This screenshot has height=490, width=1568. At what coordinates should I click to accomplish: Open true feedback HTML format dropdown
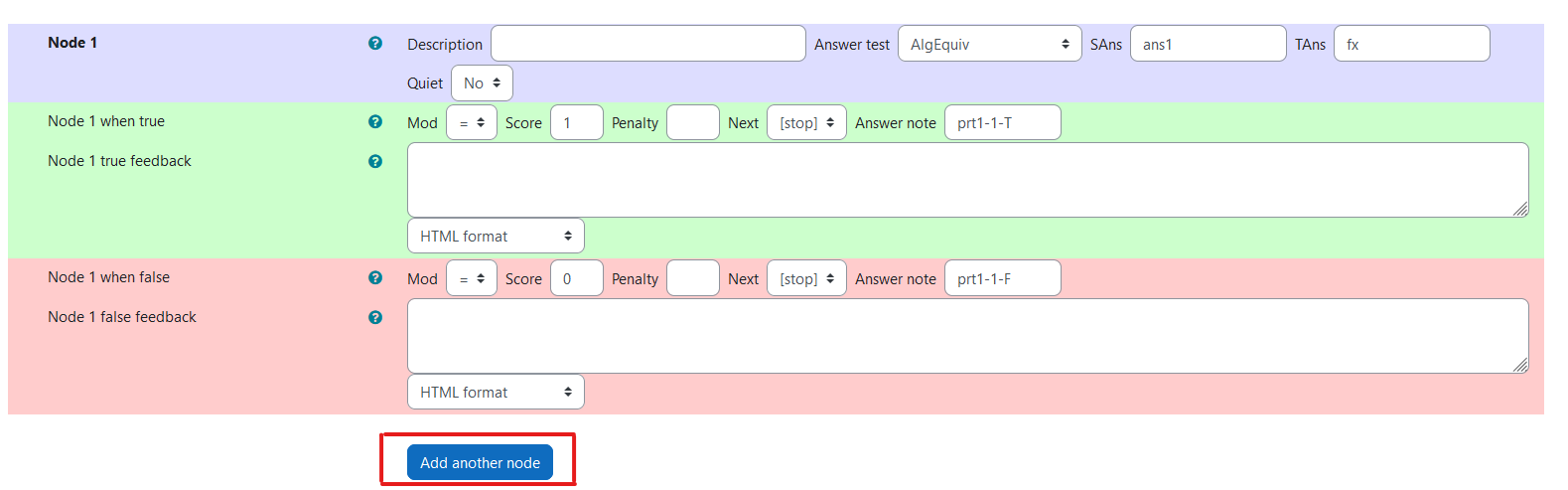[496, 237]
